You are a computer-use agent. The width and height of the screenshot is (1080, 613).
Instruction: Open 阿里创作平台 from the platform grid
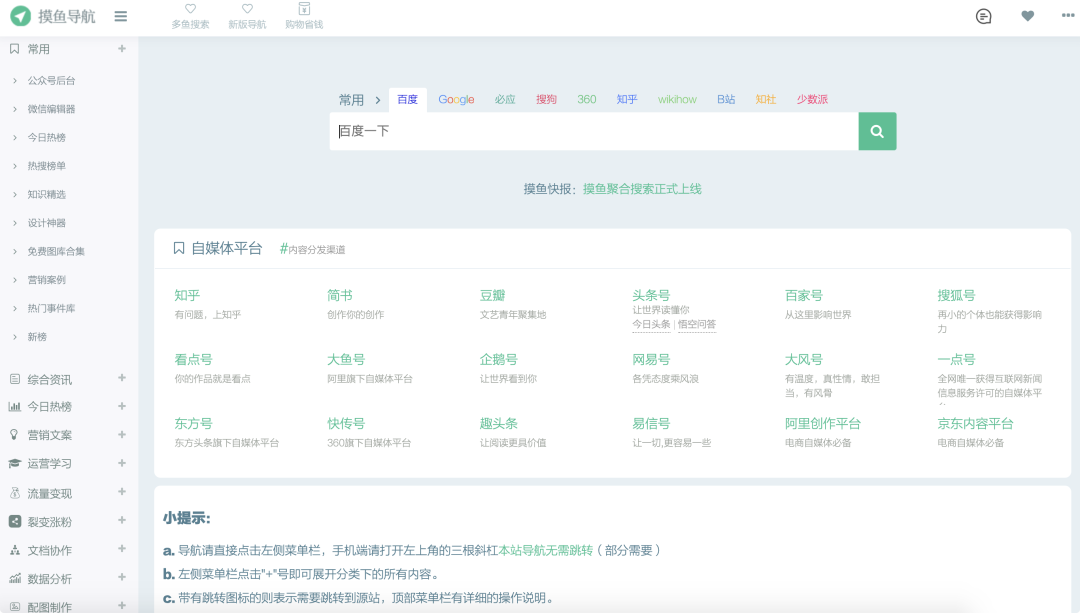[820, 423]
